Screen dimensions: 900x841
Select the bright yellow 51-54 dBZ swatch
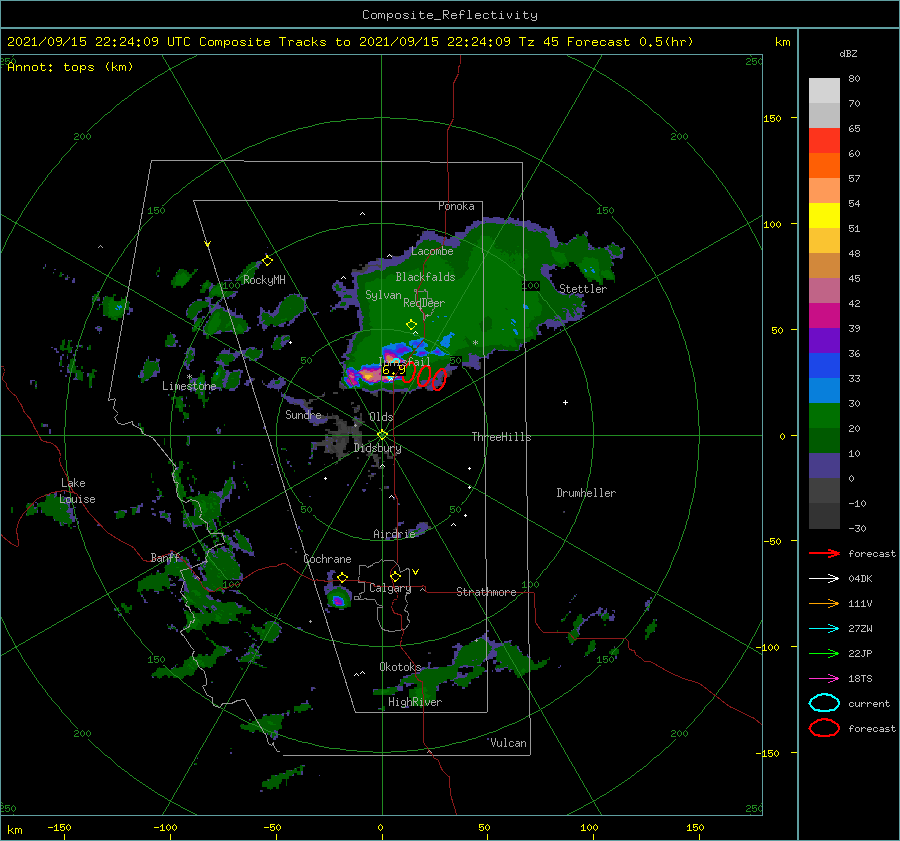coord(824,216)
